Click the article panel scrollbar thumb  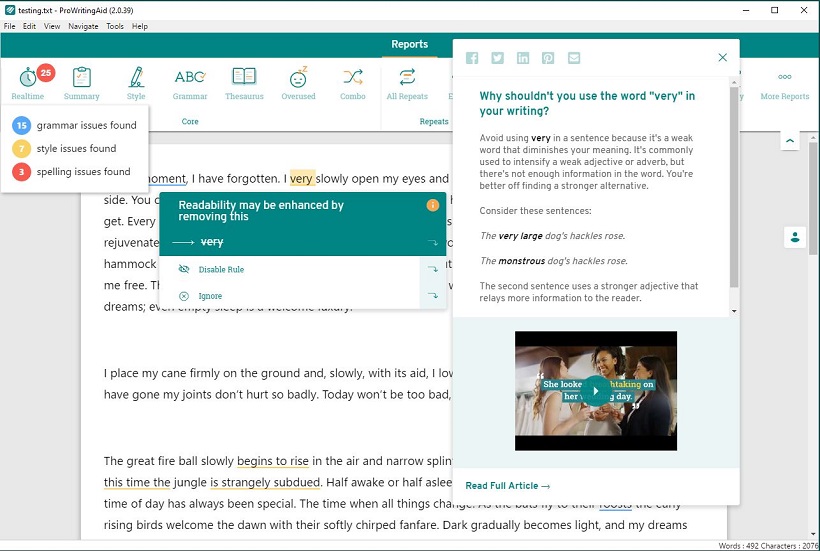point(734,187)
